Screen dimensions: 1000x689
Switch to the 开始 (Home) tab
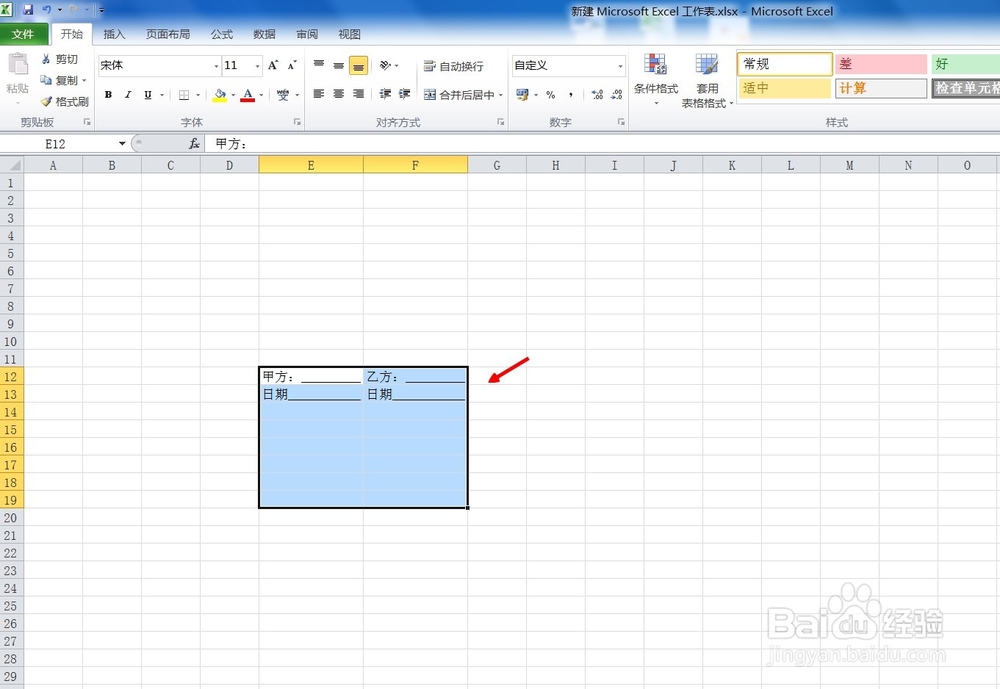[x=71, y=34]
